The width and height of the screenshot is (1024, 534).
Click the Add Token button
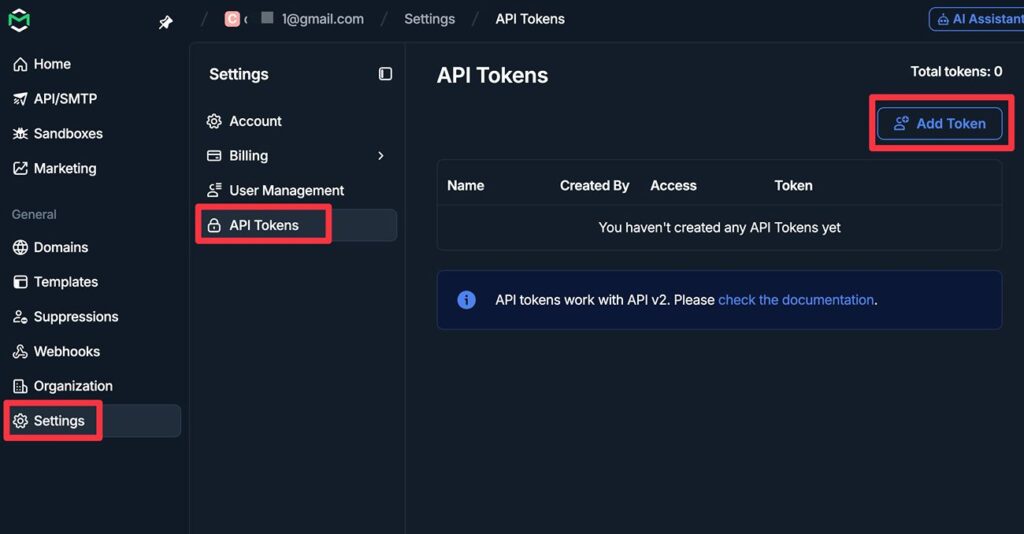(x=939, y=123)
